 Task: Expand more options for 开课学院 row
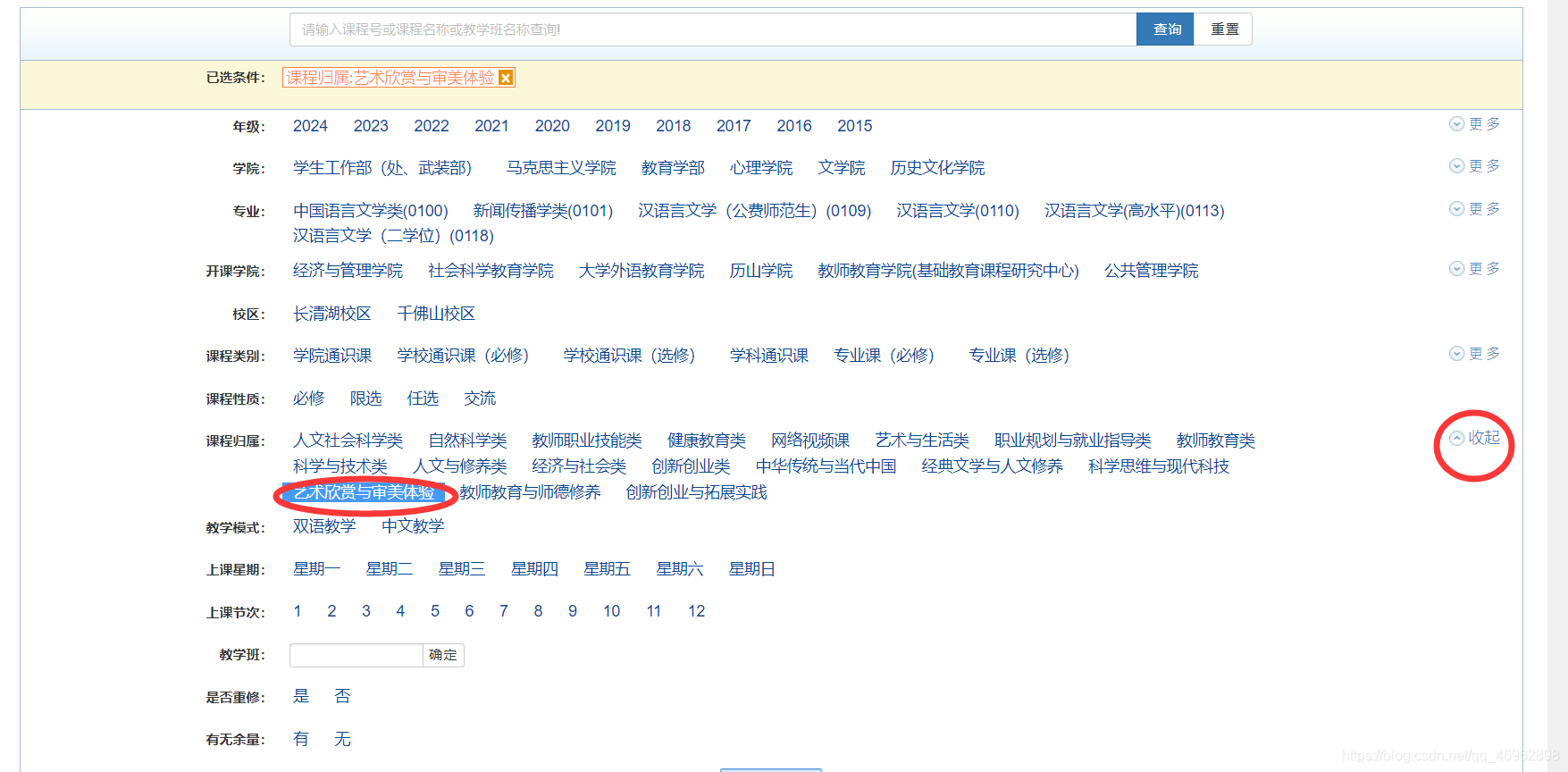click(x=1475, y=269)
